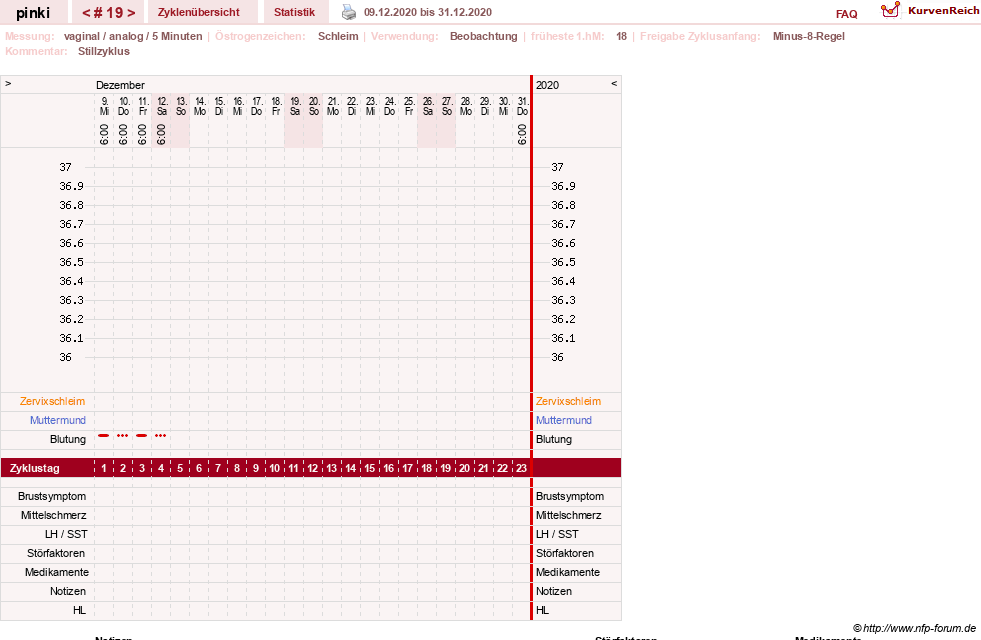Click the bleeding mark on 11. Fr
This screenshot has width=981, height=640.
click(142, 435)
